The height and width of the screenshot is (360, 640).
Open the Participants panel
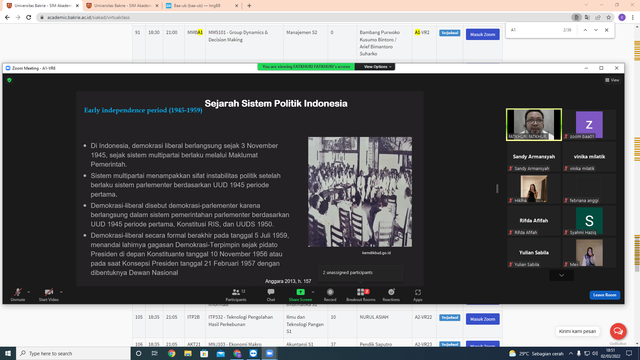(x=236, y=295)
